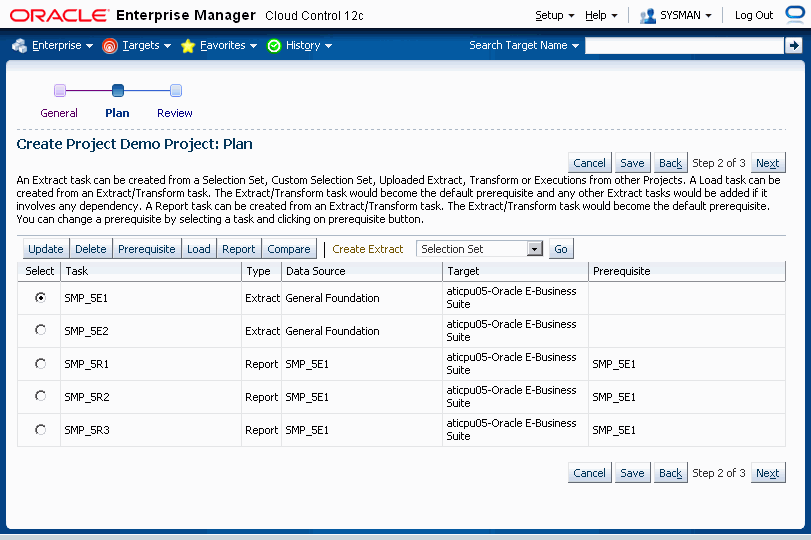The image size is (811, 540).
Task: Click the search go arrow button
Action: [793, 46]
